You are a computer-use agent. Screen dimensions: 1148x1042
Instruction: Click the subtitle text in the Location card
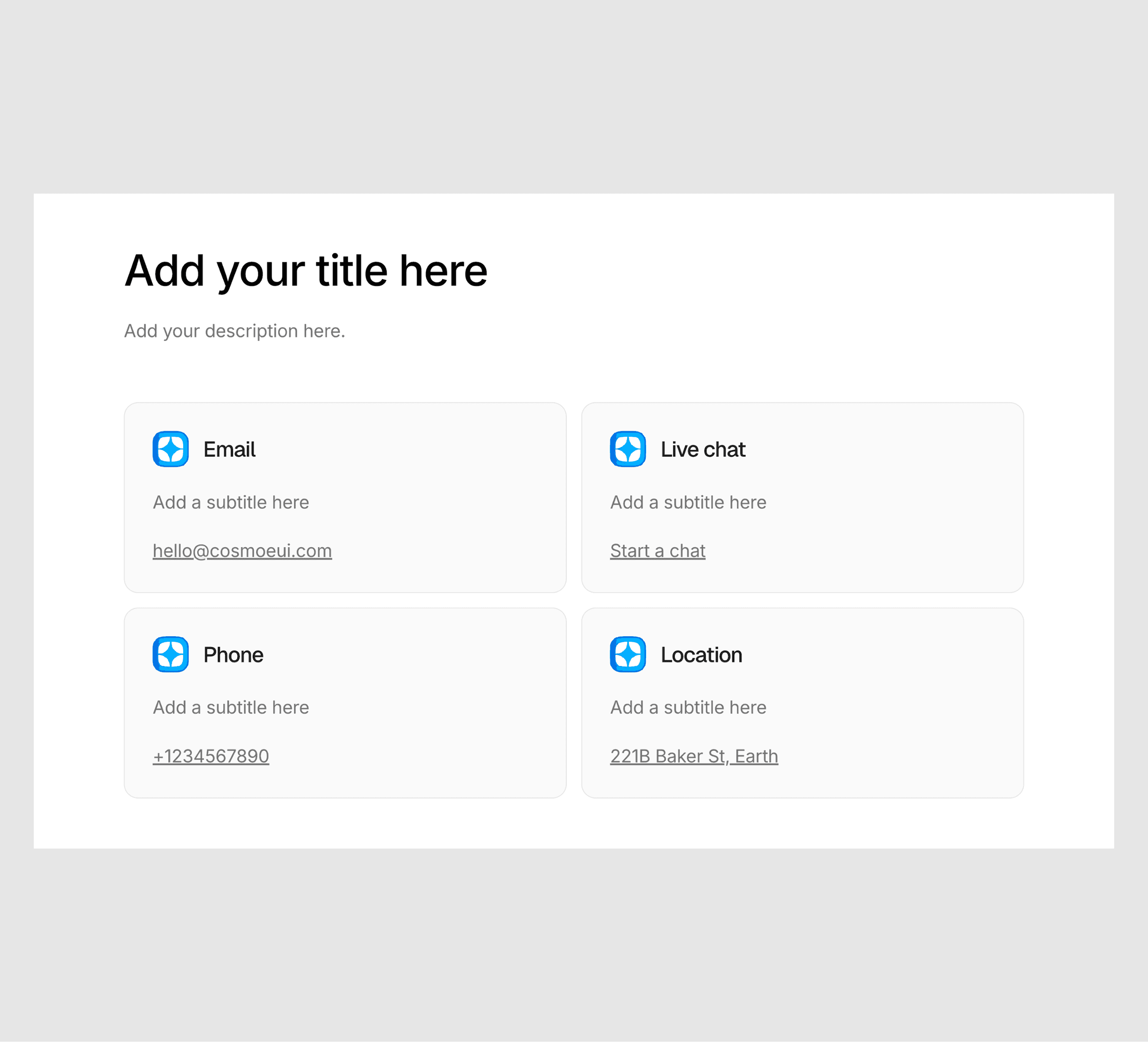tap(688, 708)
